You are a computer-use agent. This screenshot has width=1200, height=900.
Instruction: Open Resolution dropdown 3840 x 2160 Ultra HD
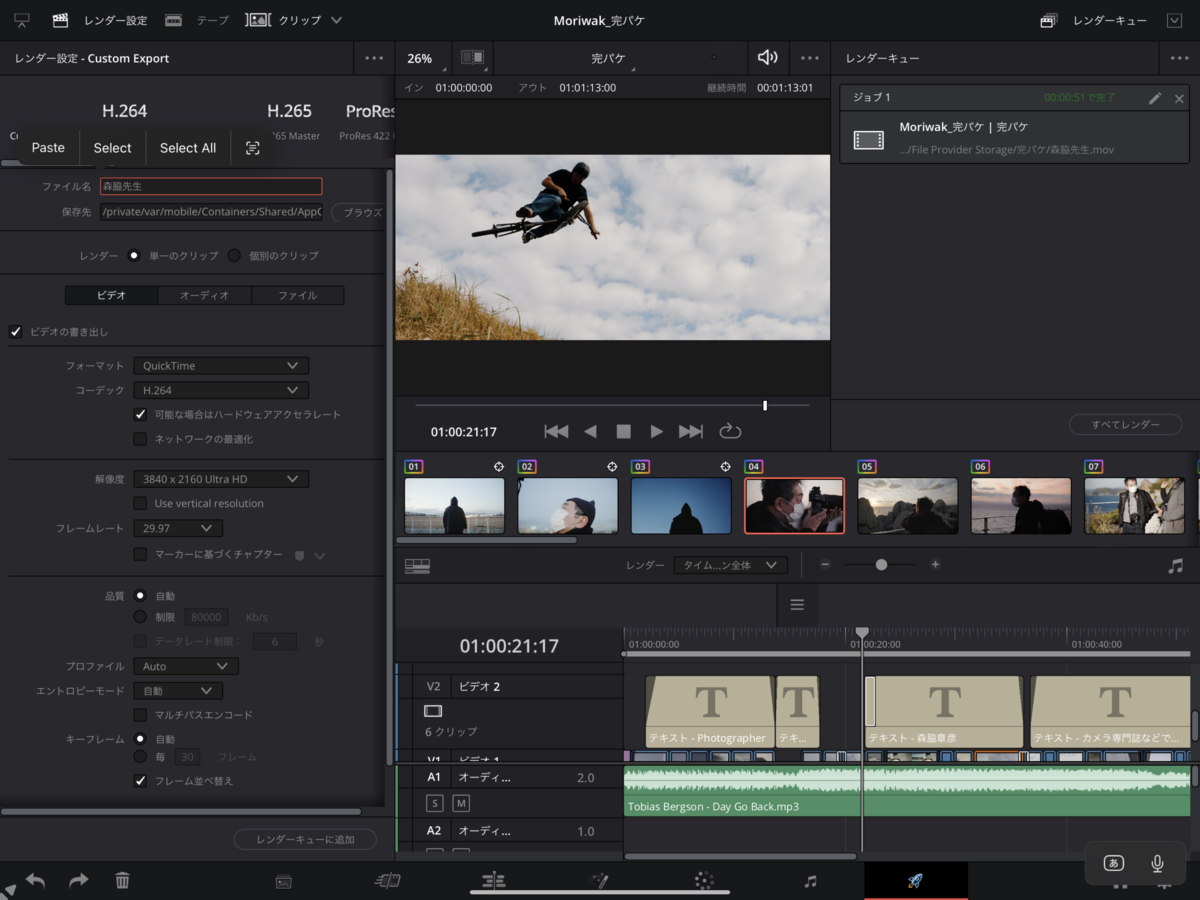pyautogui.click(x=220, y=479)
